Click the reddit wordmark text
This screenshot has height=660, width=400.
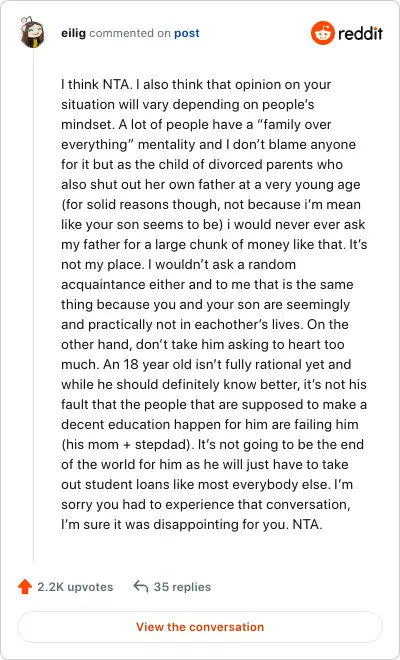[360, 33]
